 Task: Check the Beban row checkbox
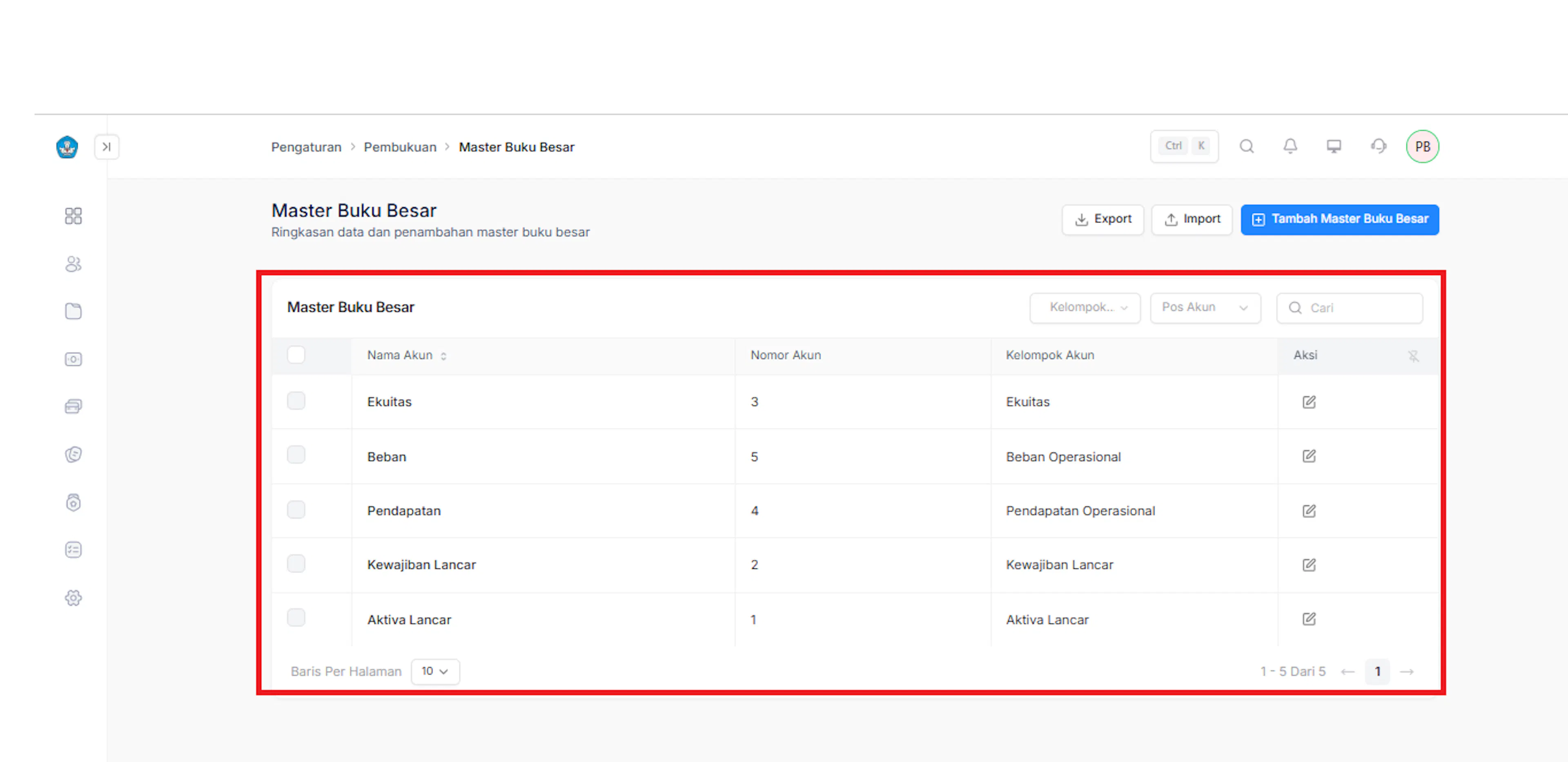pos(296,455)
